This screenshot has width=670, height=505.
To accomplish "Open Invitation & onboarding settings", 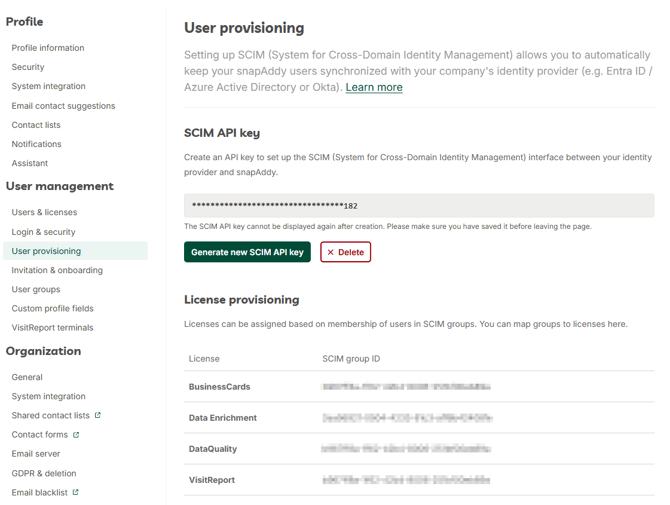I will pos(57,270).
